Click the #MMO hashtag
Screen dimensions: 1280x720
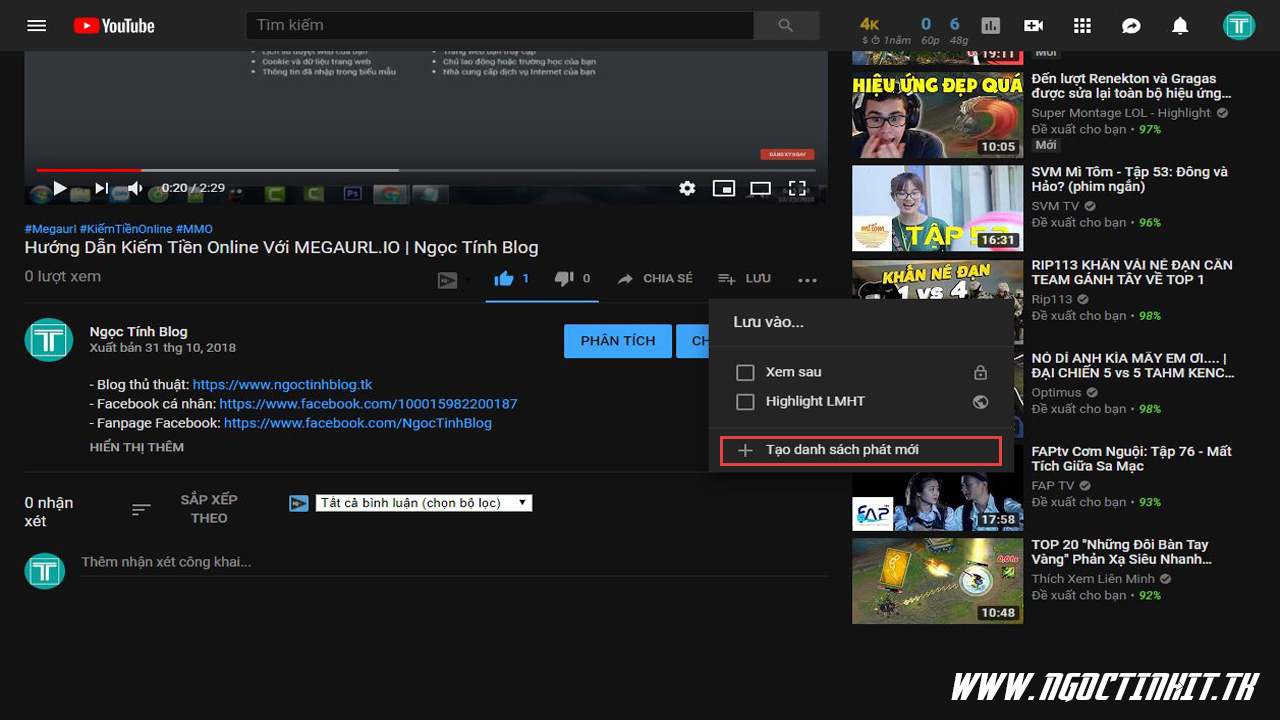coord(194,229)
